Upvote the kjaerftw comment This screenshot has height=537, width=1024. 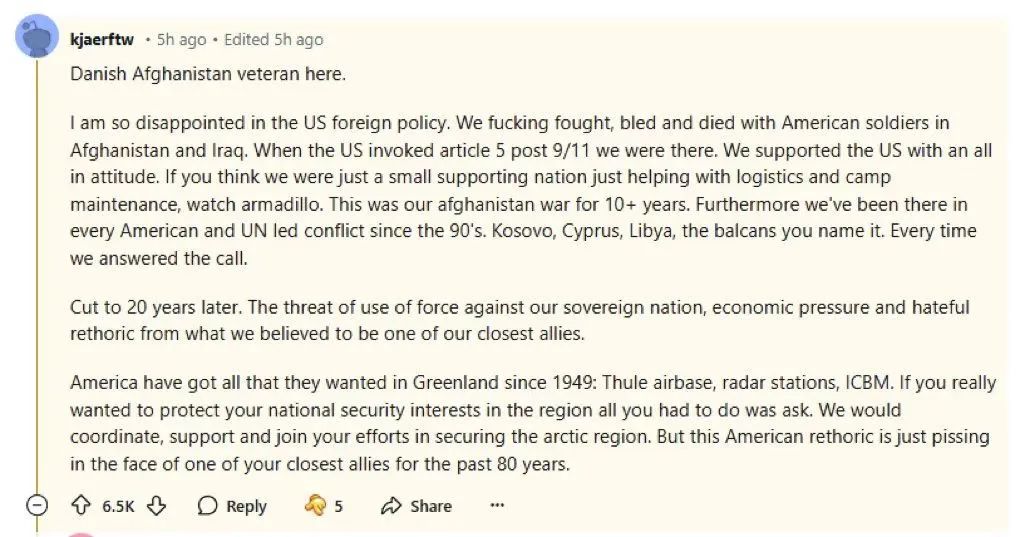[82, 506]
